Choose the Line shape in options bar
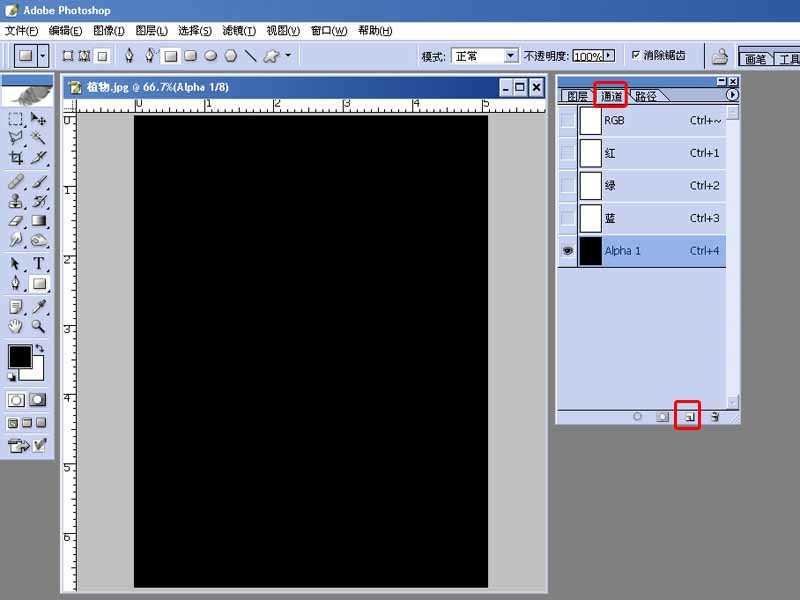800x600 pixels. click(250, 56)
